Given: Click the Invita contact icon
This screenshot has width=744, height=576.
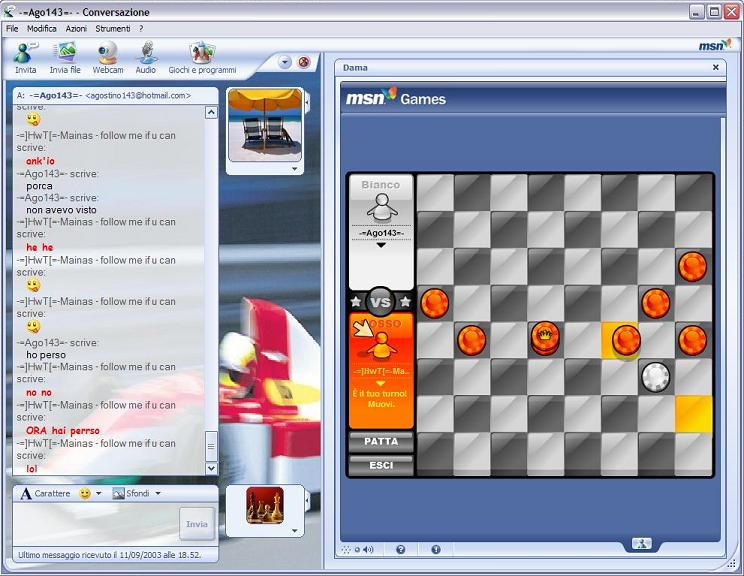Looking at the screenshot, I should pos(25,57).
